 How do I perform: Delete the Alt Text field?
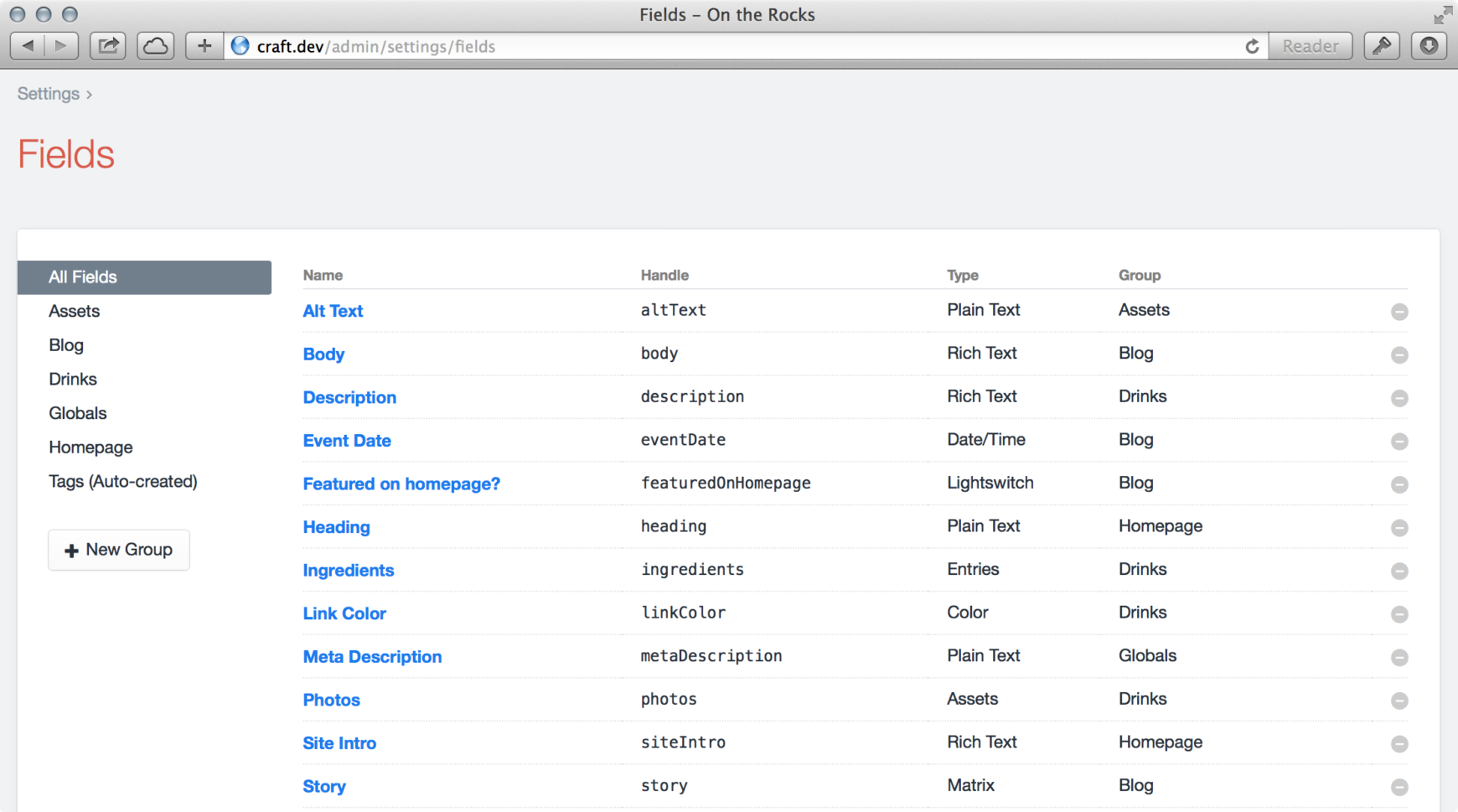[1399, 312]
